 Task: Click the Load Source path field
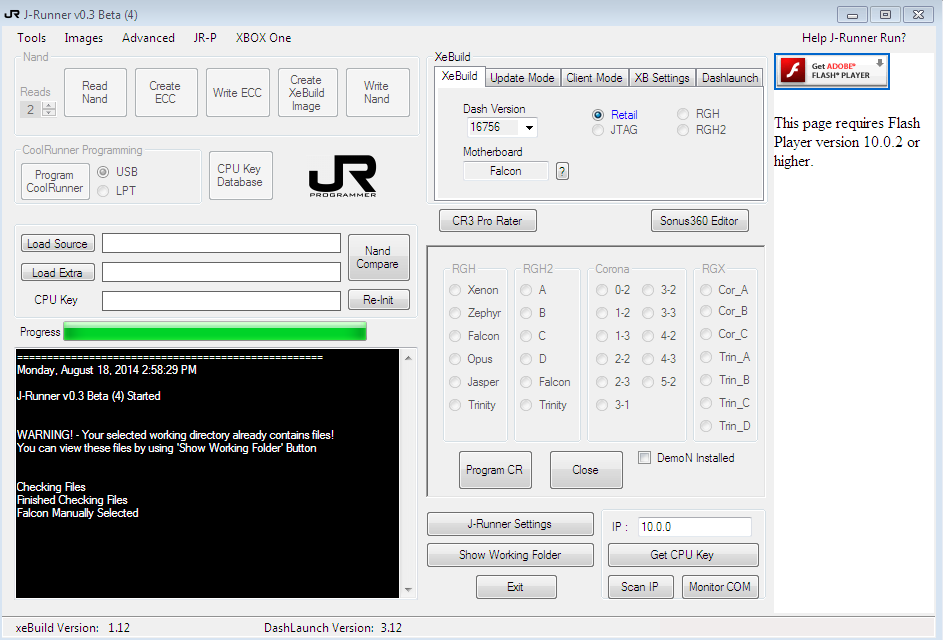221,244
